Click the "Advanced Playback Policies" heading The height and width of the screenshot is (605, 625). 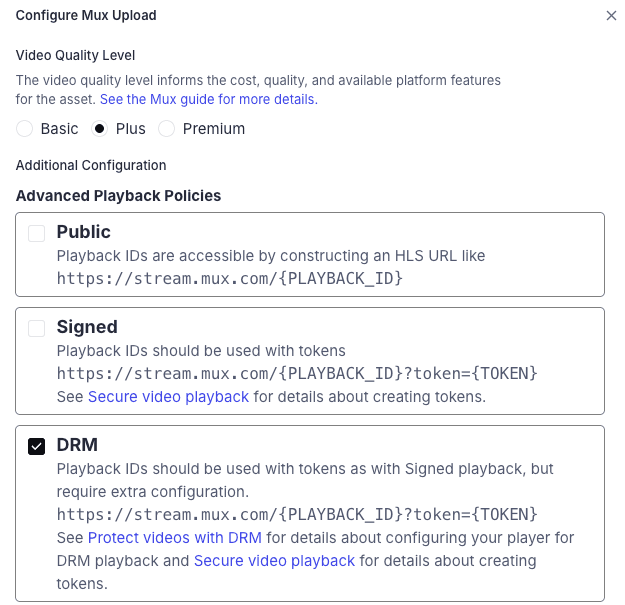coord(118,196)
